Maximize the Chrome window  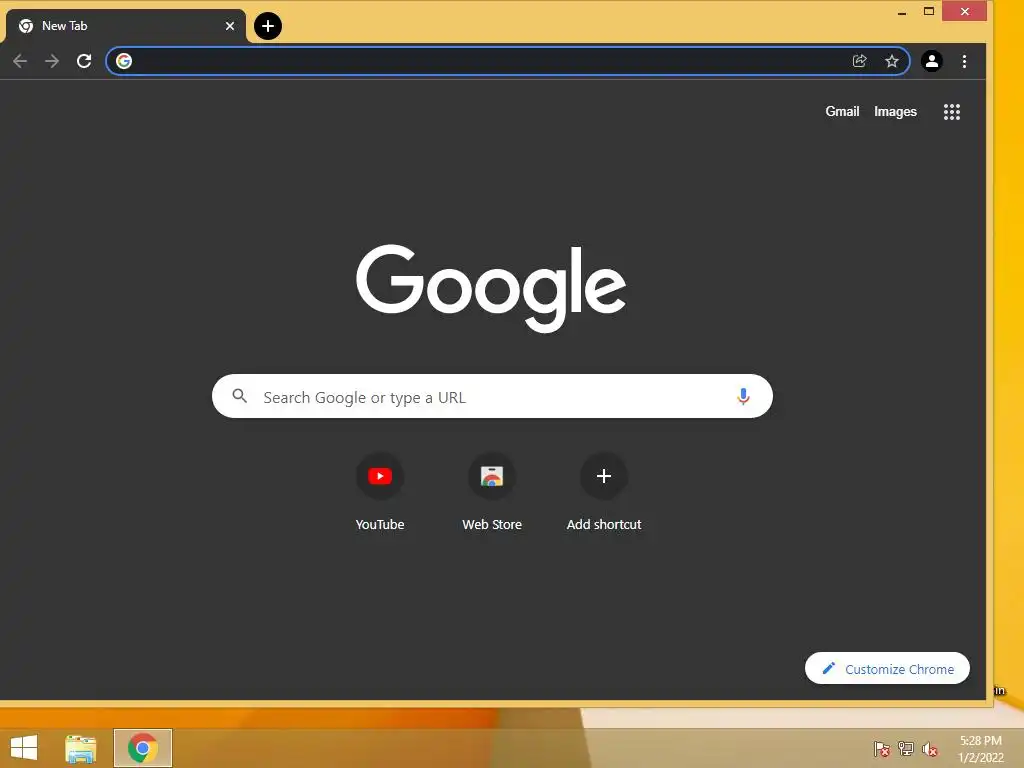pyautogui.click(x=929, y=11)
